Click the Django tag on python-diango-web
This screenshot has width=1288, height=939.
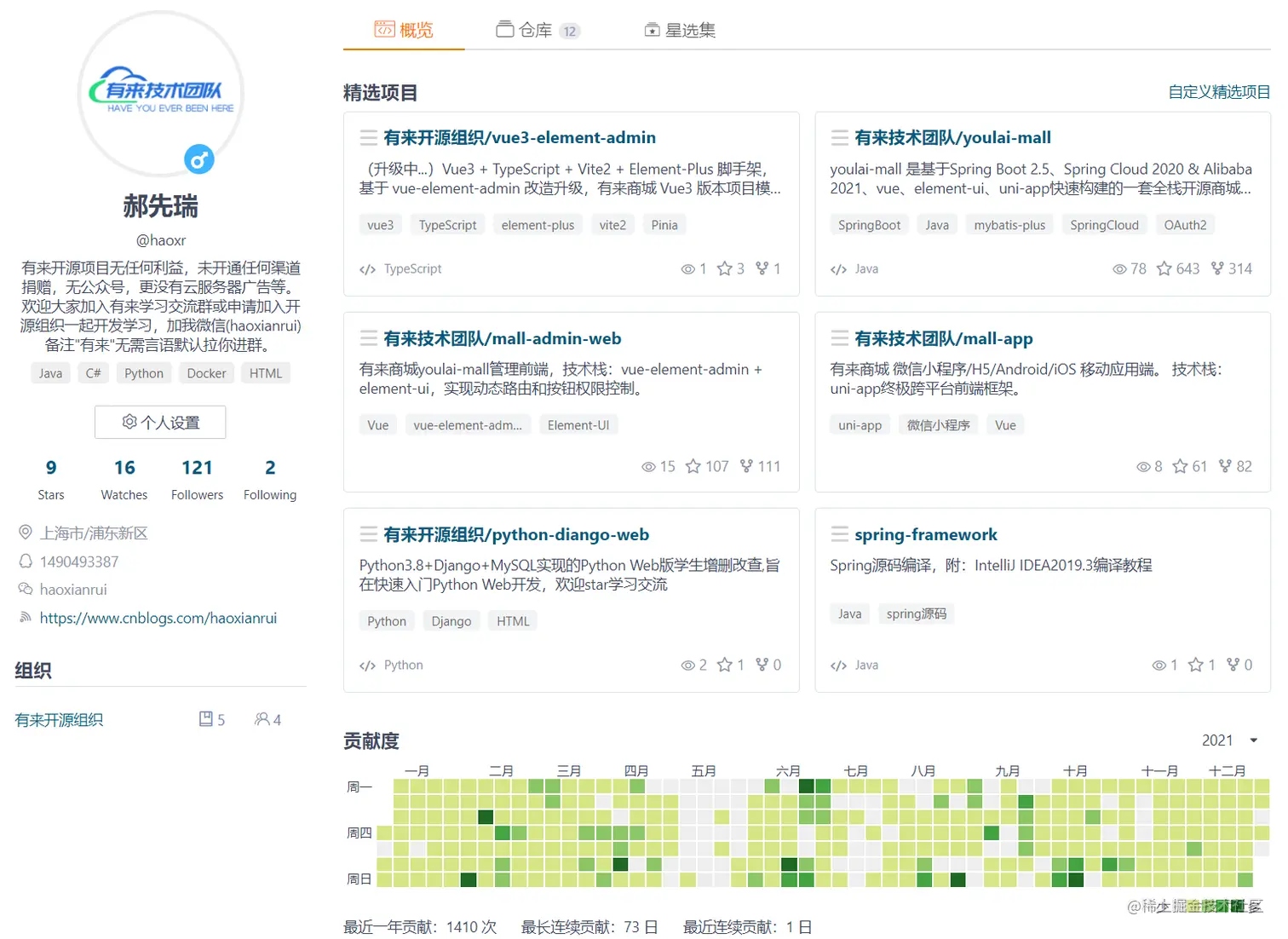click(x=451, y=621)
